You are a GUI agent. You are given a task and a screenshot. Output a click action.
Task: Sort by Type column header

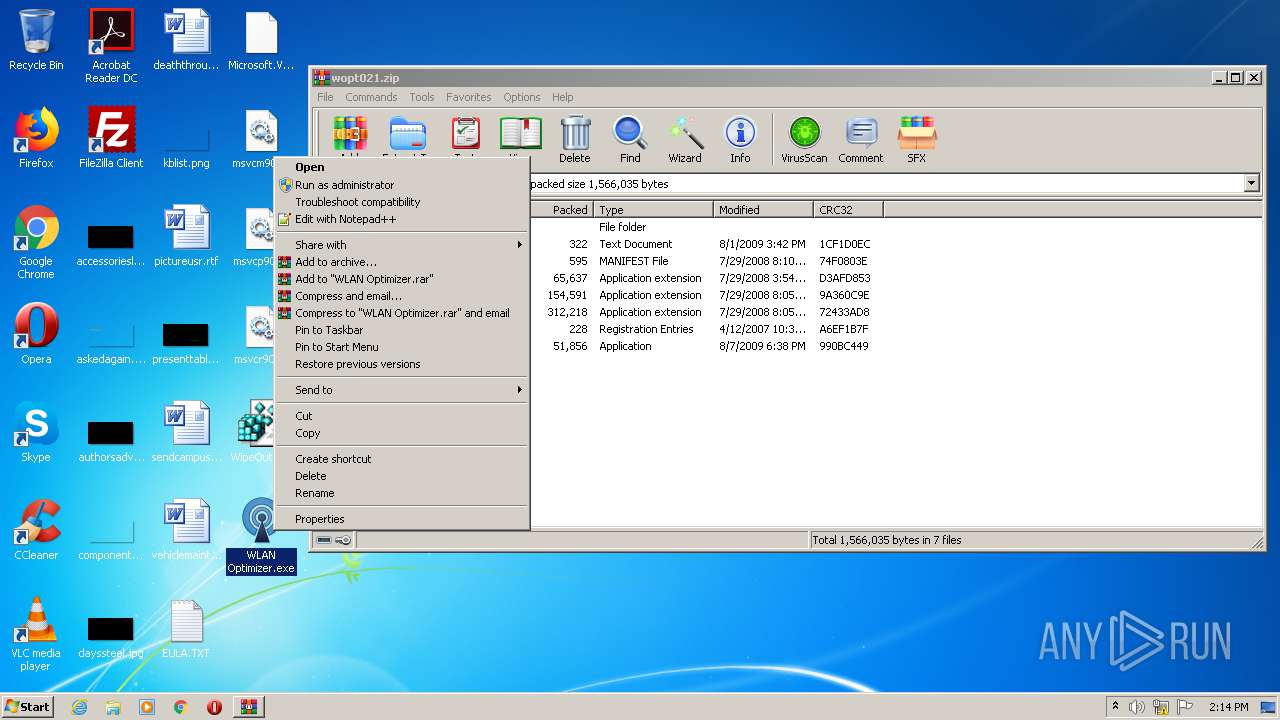[654, 210]
